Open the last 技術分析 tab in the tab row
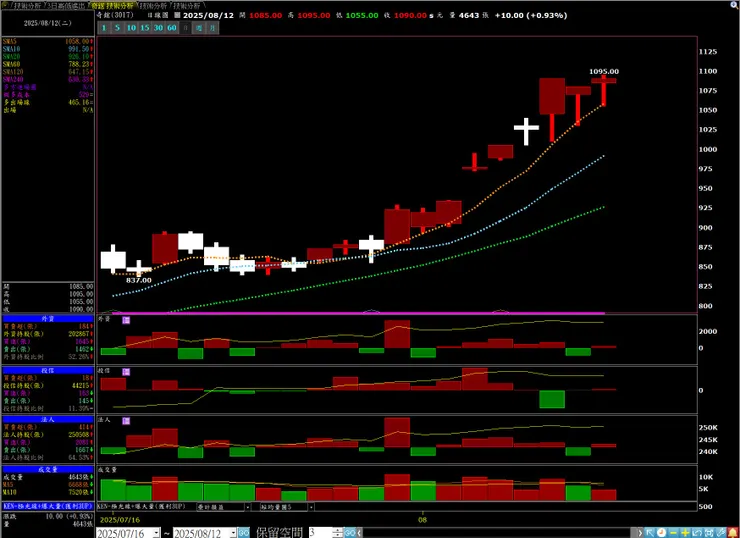 point(186,6)
